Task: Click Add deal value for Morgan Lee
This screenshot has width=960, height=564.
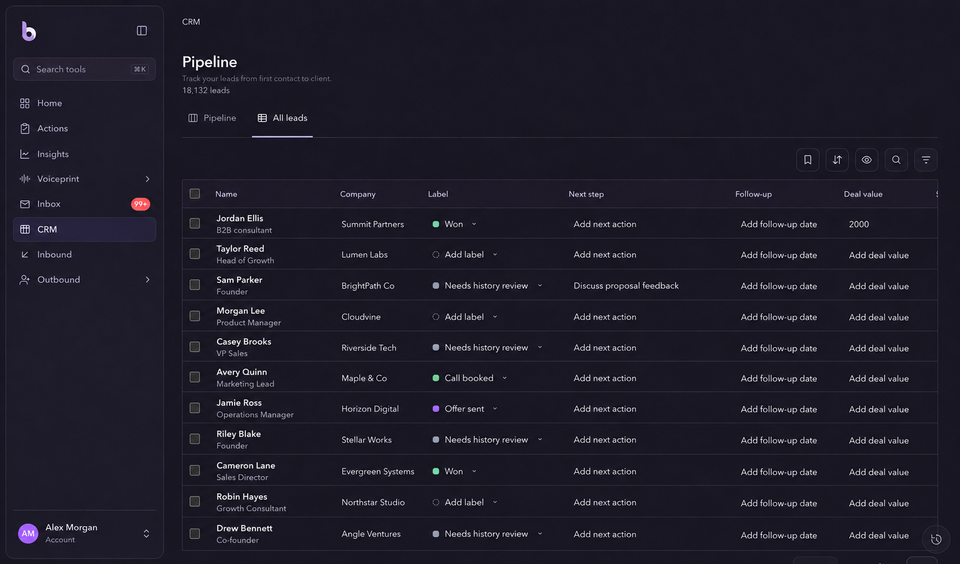Action: point(879,317)
